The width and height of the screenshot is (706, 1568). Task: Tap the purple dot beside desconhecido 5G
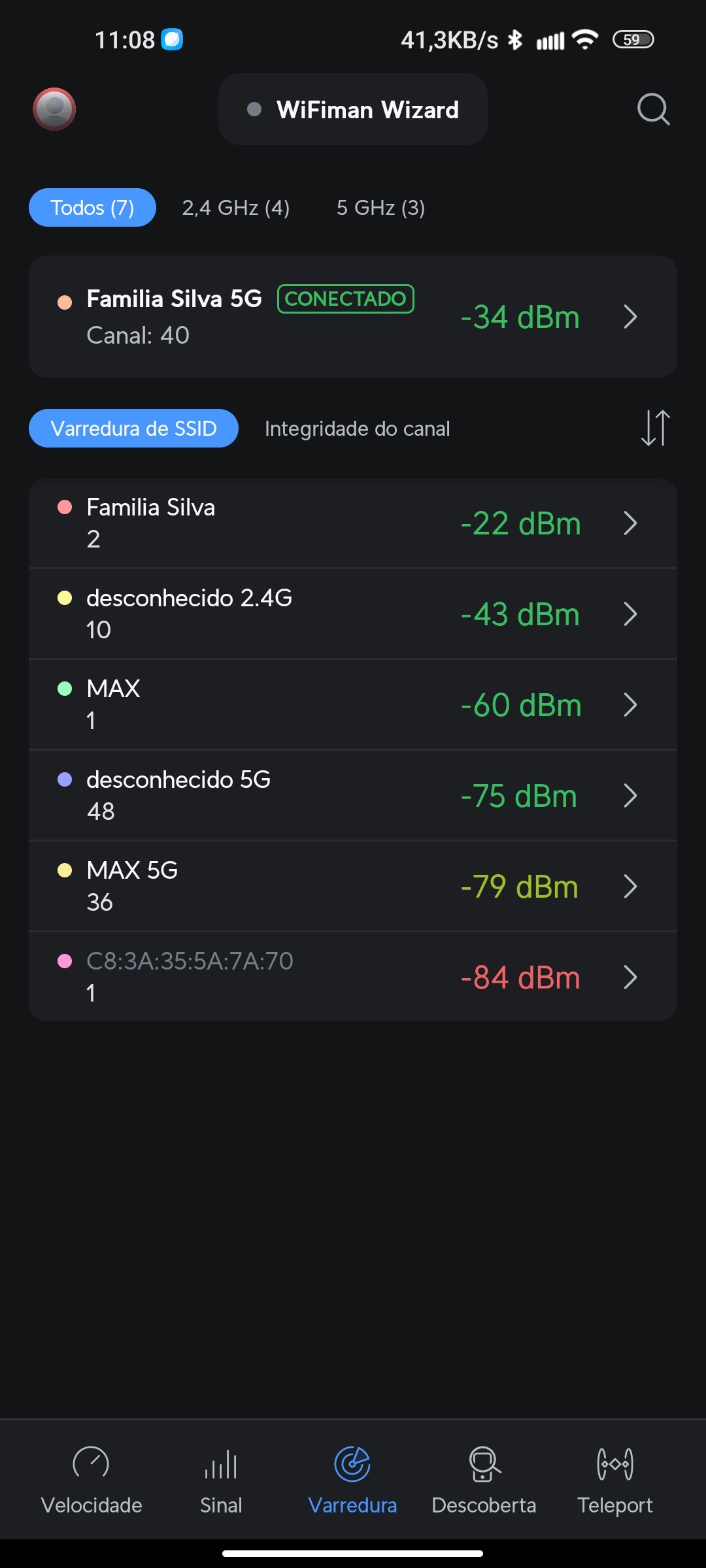point(65,779)
